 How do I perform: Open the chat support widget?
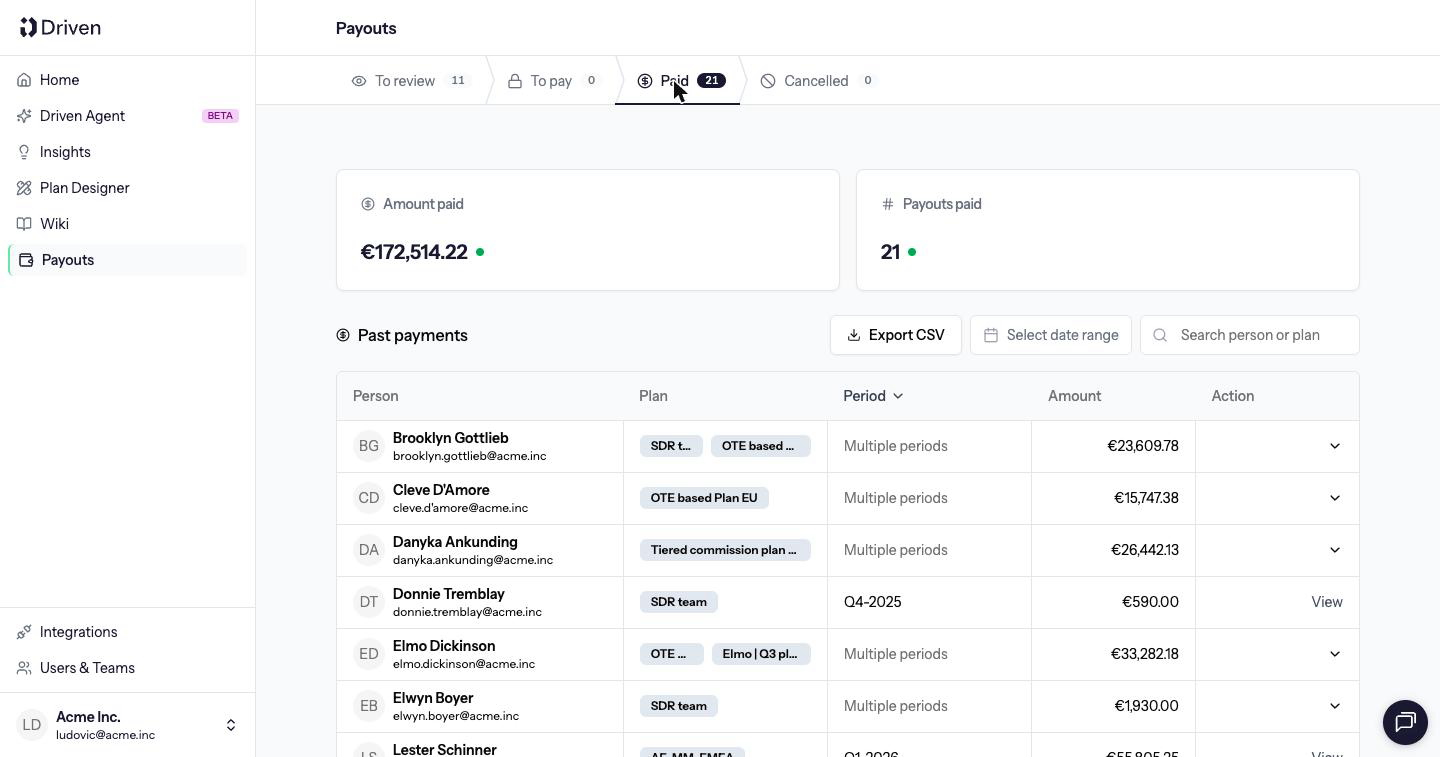(1405, 721)
